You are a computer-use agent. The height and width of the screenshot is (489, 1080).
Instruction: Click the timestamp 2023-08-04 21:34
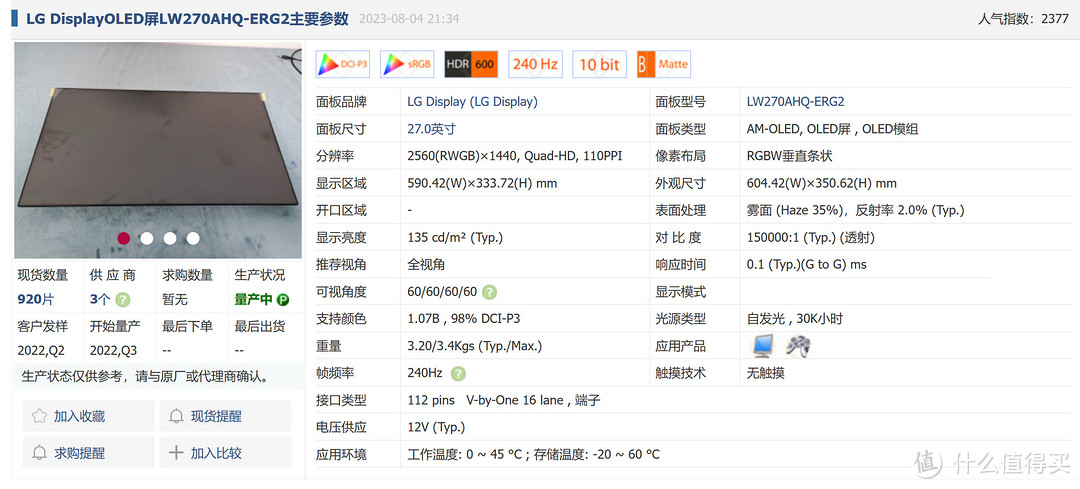(409, 19)
